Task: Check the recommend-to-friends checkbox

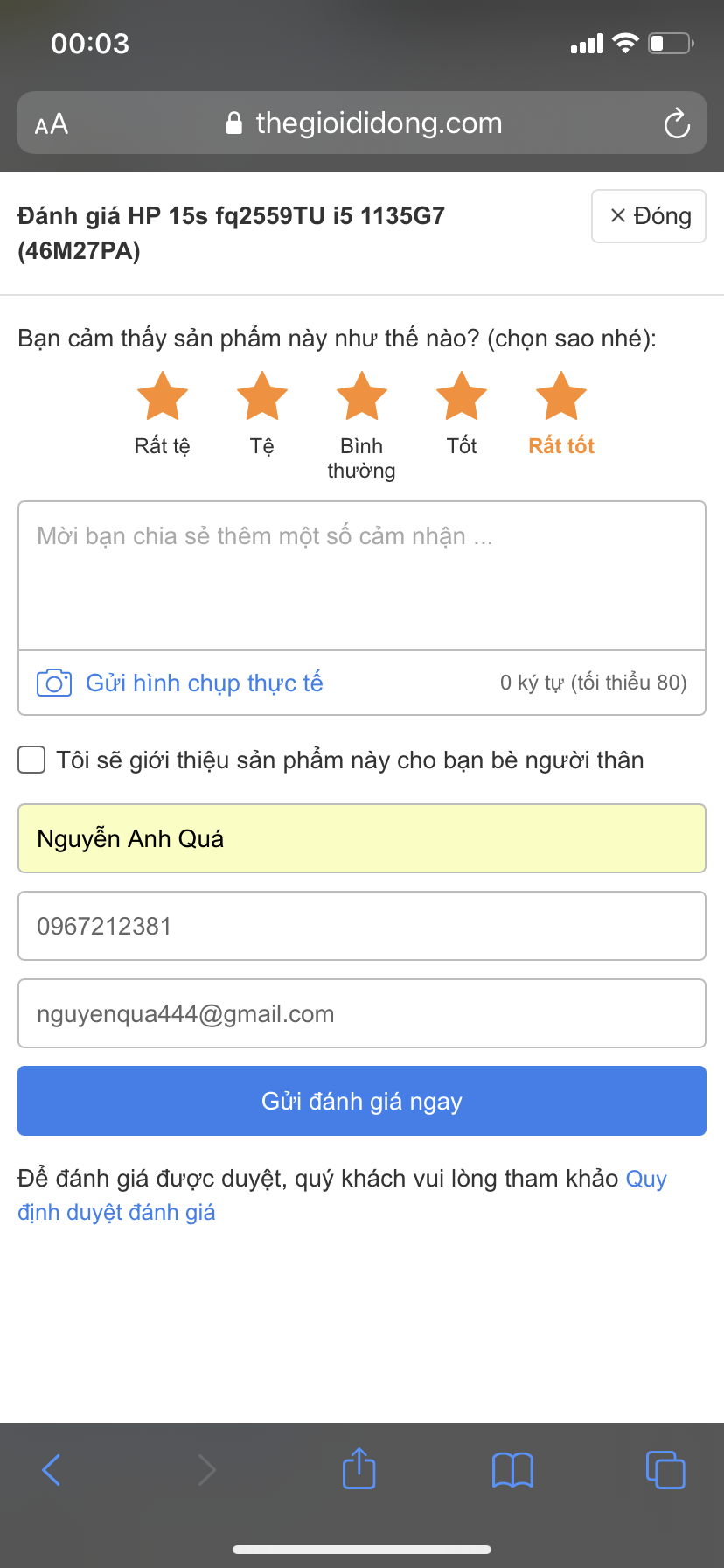Action: pyautogui.click(x=32, y=759)
